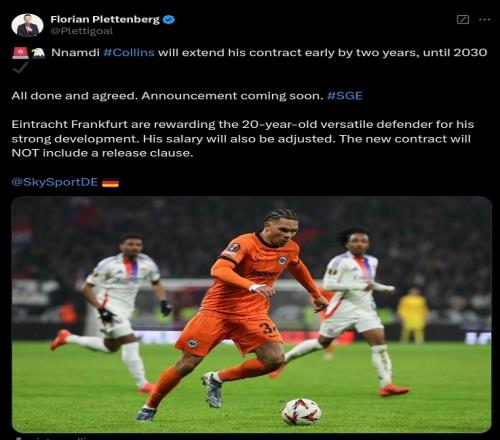Viewport: 500px width, 440px height.
Task: Click the white-kit player on photo's left
Action: (113, 310)
